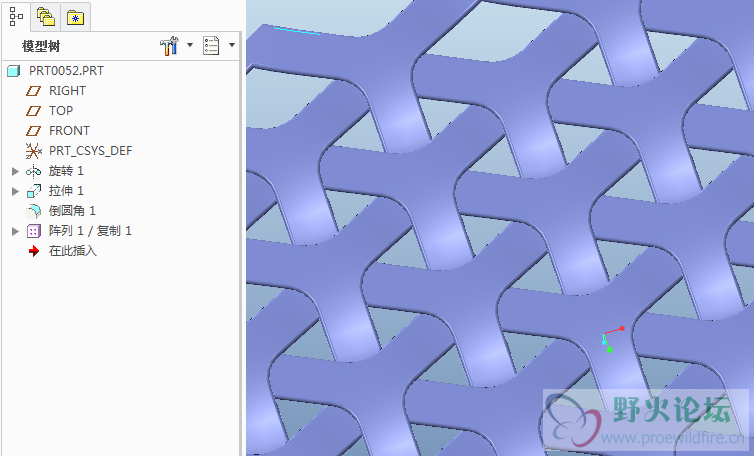Select the 在此插入 insert marker
Viewport: 754px width, 456px height.
(x=73, y=251)
